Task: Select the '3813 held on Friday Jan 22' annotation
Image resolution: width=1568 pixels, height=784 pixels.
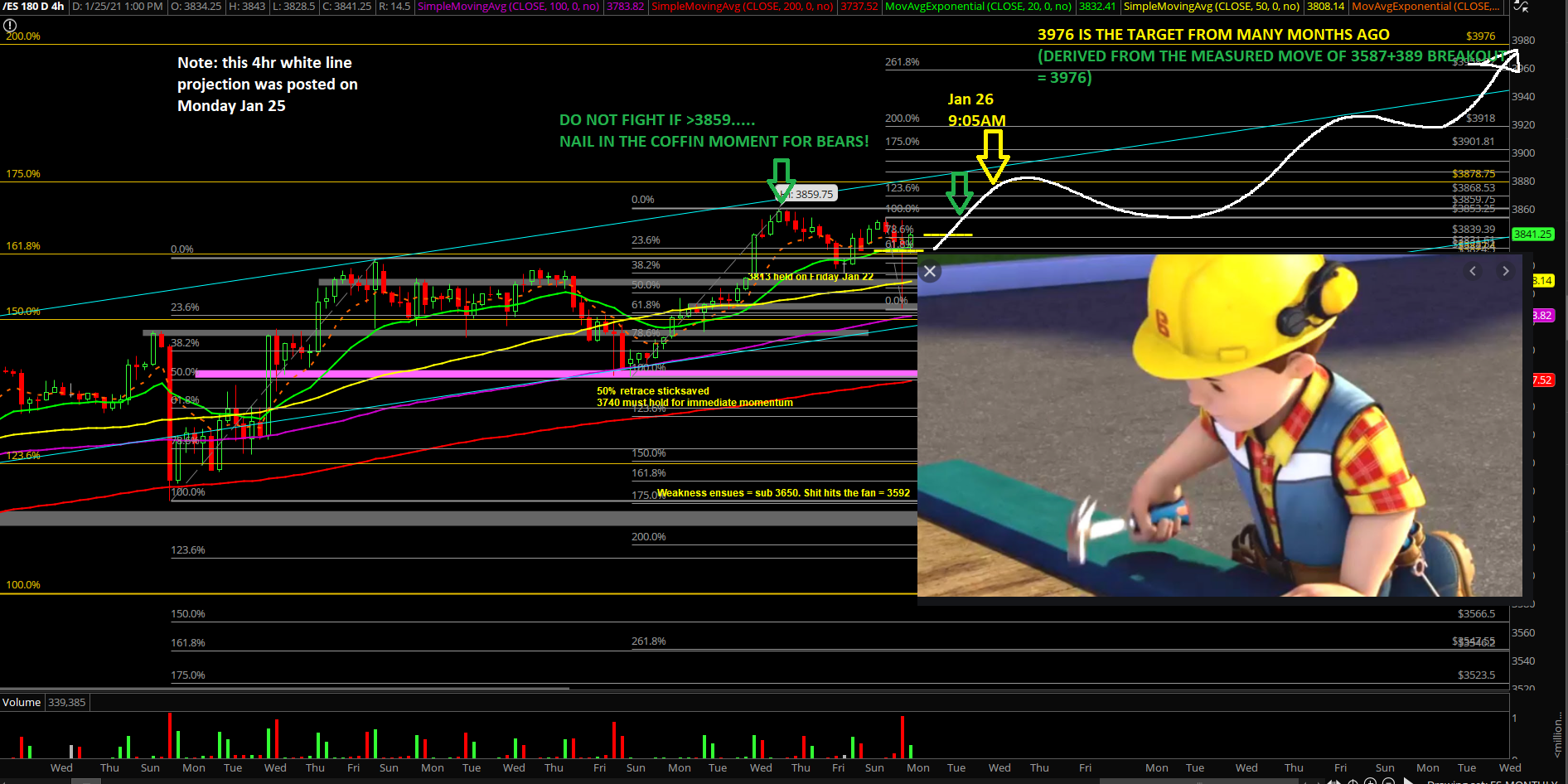Action: point(811,276)
